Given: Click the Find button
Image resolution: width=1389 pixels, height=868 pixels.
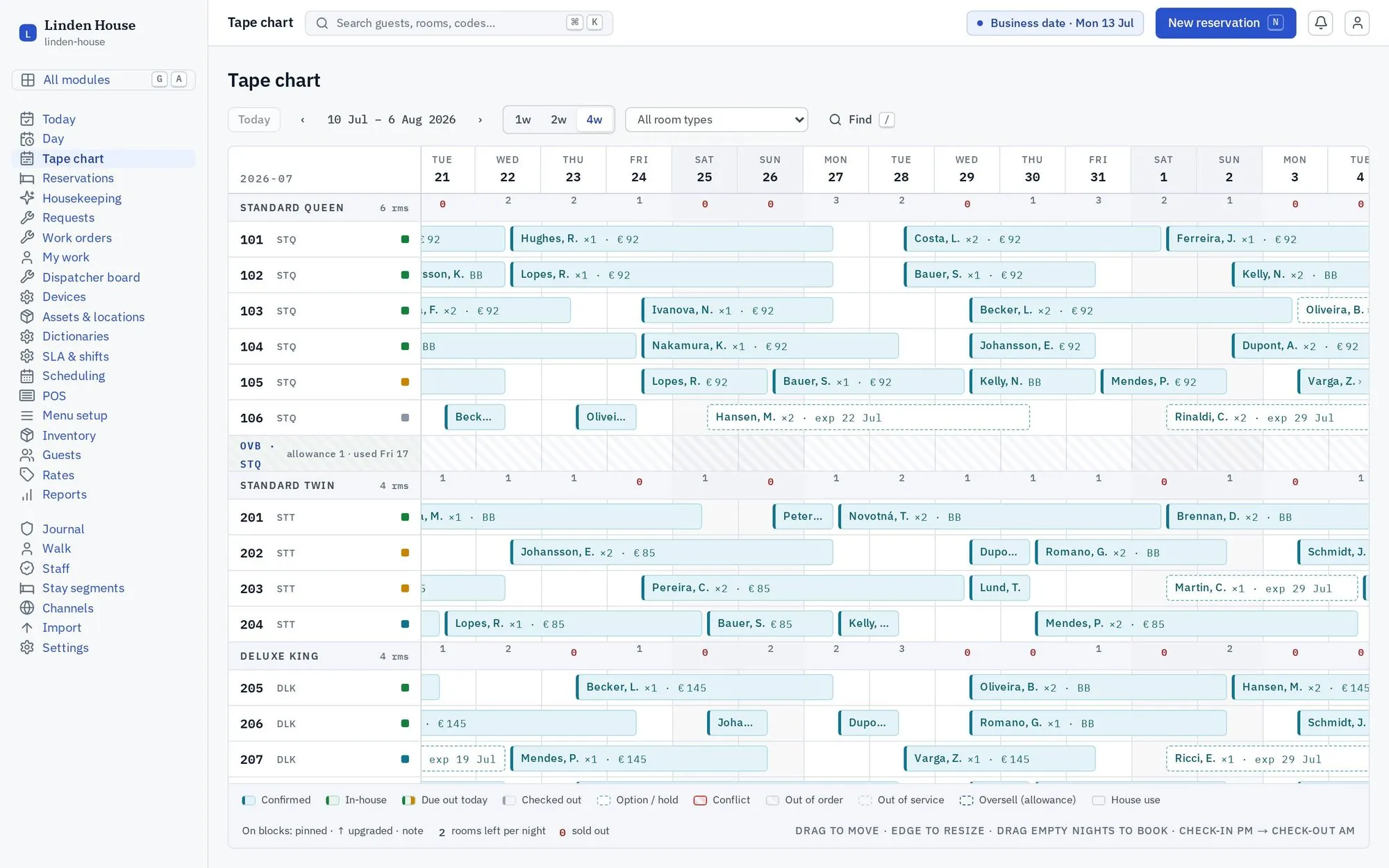Looking at the screenshot, I should click(861, 119).
